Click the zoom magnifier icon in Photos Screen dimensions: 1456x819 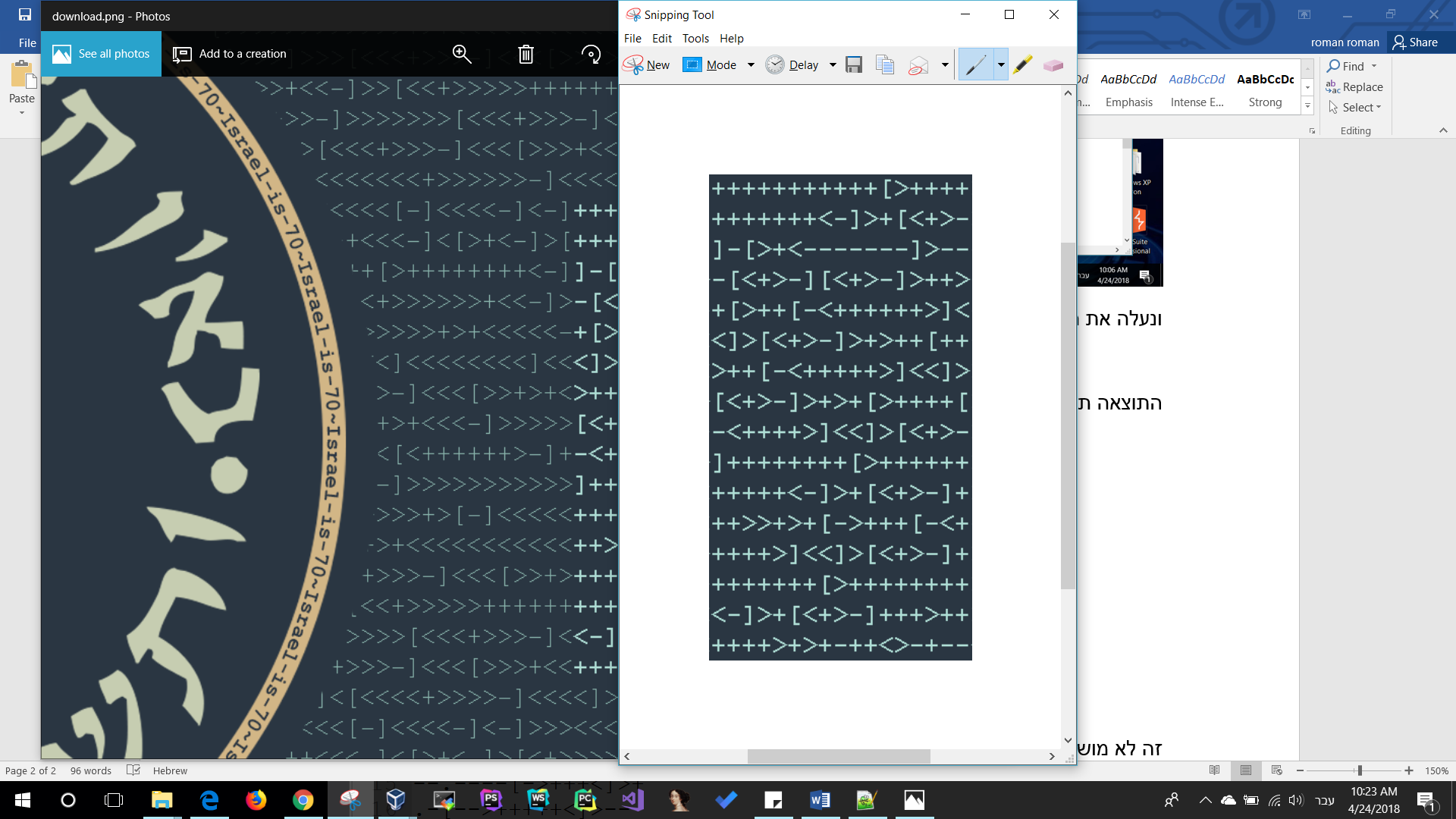pos(462,54)
